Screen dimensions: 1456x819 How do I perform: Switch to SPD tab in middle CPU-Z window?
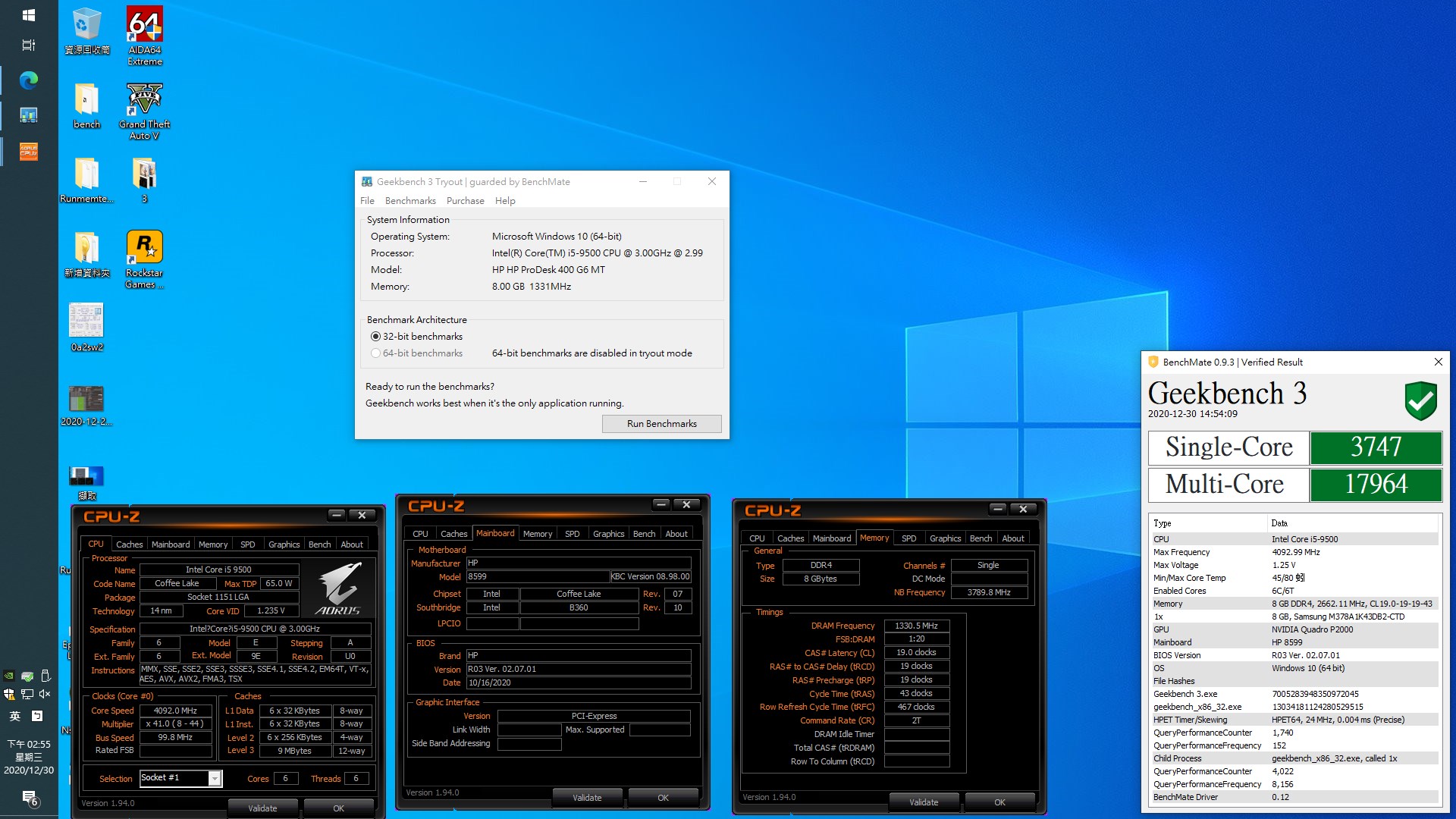pos(572,534)
